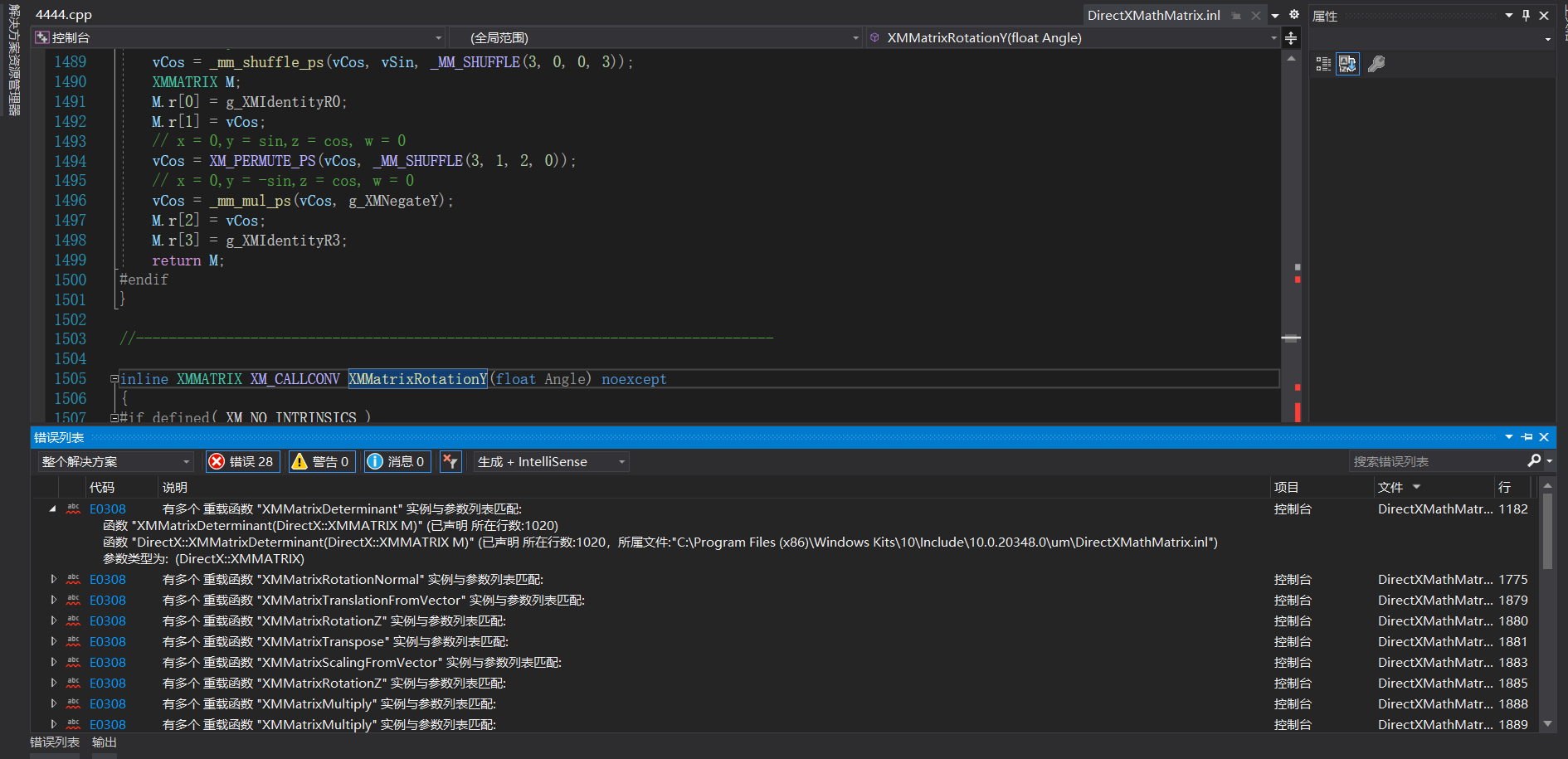The image size is (1568, 759).
Task: Open the 生成 + IntelliSense source dropdown
Action: [x=552, y=461]
